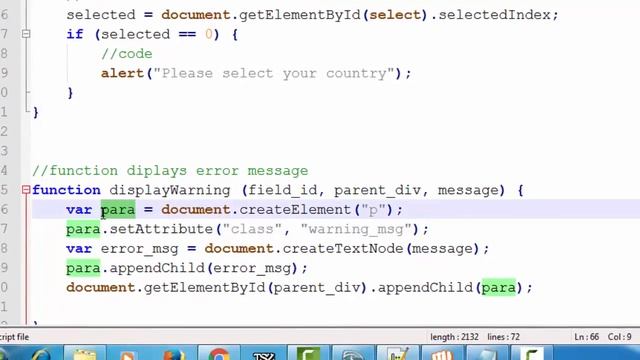
Task: Click 'para' before .setAttribute
Action: click(x=83, y=229)
